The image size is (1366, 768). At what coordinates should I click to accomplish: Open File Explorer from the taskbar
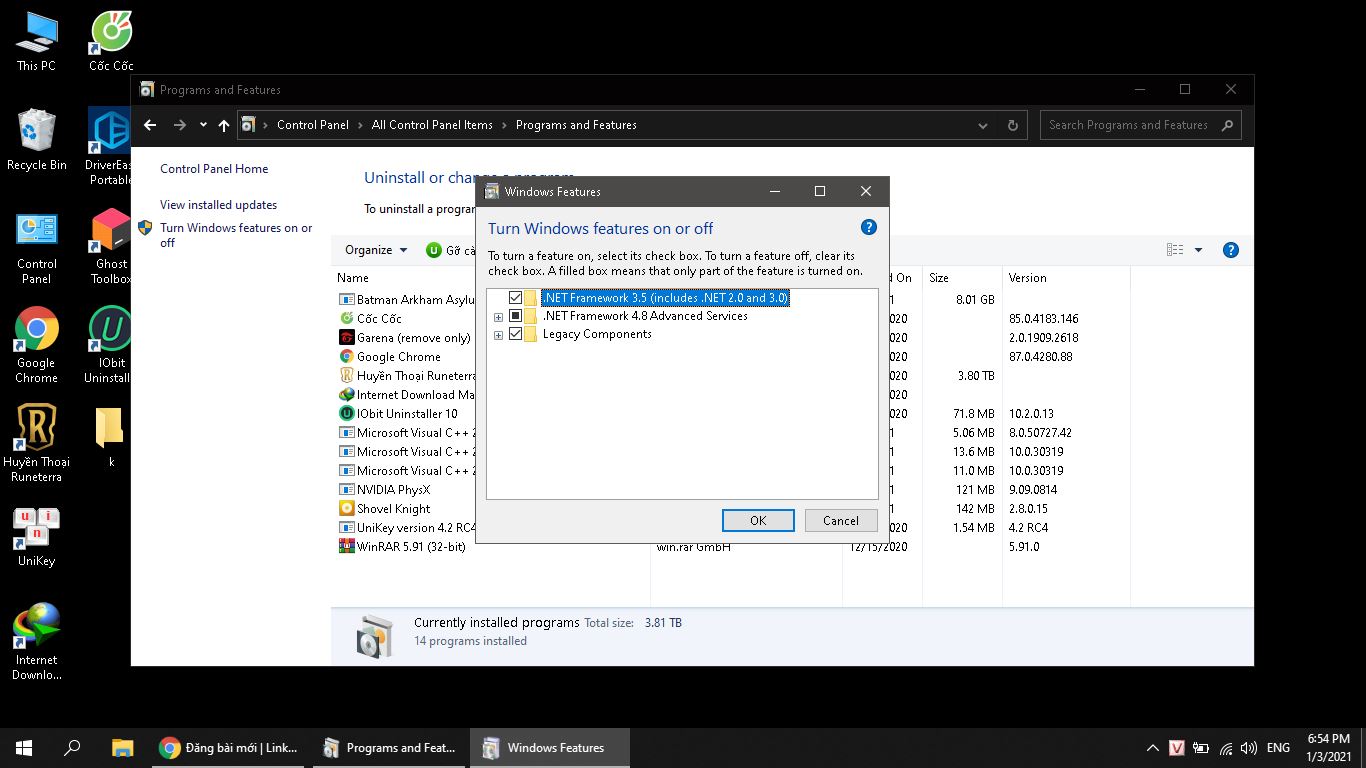[122, 747]
